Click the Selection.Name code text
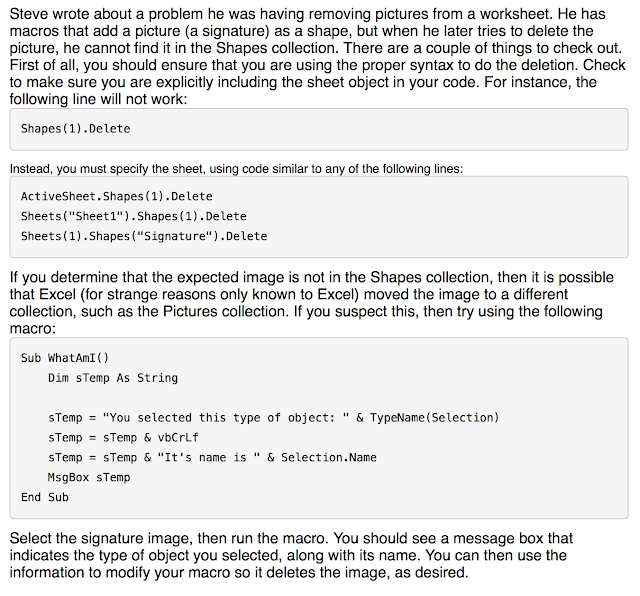Image resolution: width=640 pixels, height=596 pixels. (x=329, y=457)
